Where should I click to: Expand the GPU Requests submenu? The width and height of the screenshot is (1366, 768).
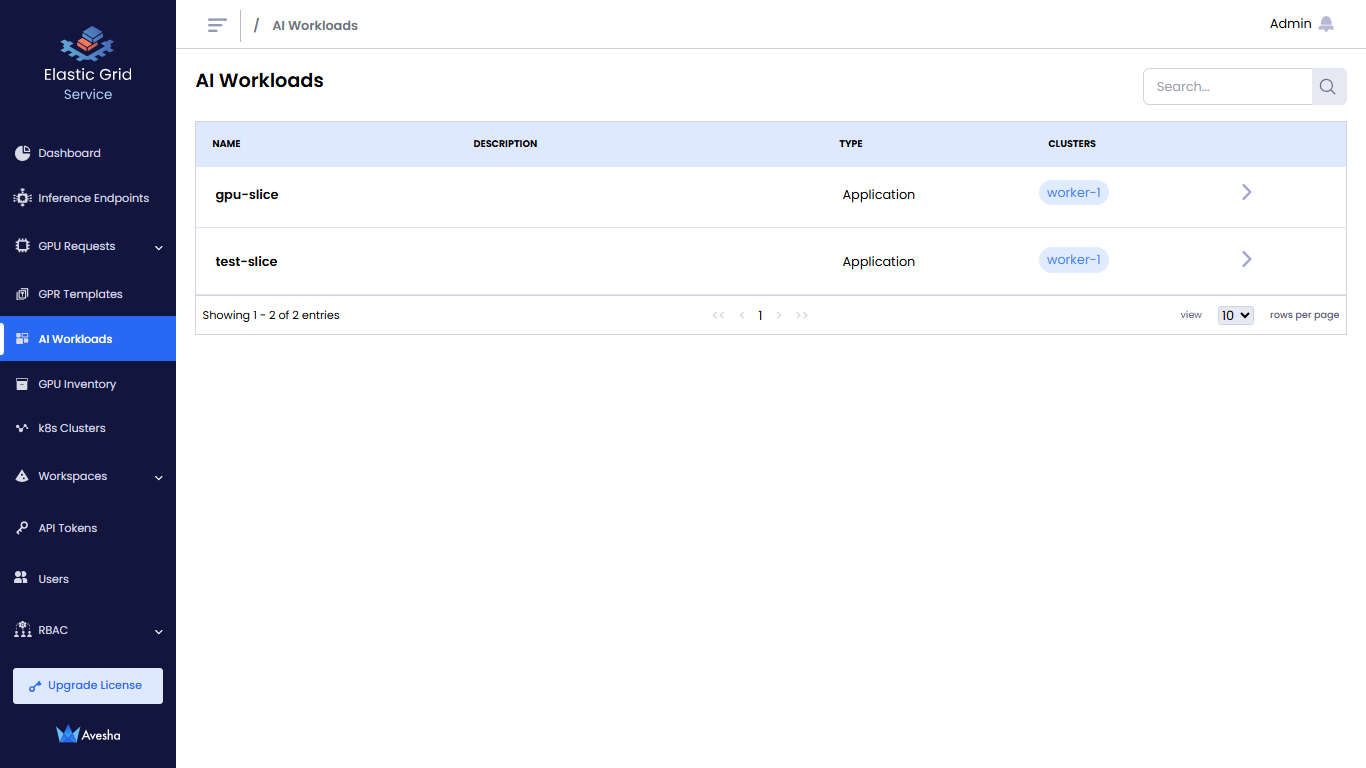coord(159,247)
